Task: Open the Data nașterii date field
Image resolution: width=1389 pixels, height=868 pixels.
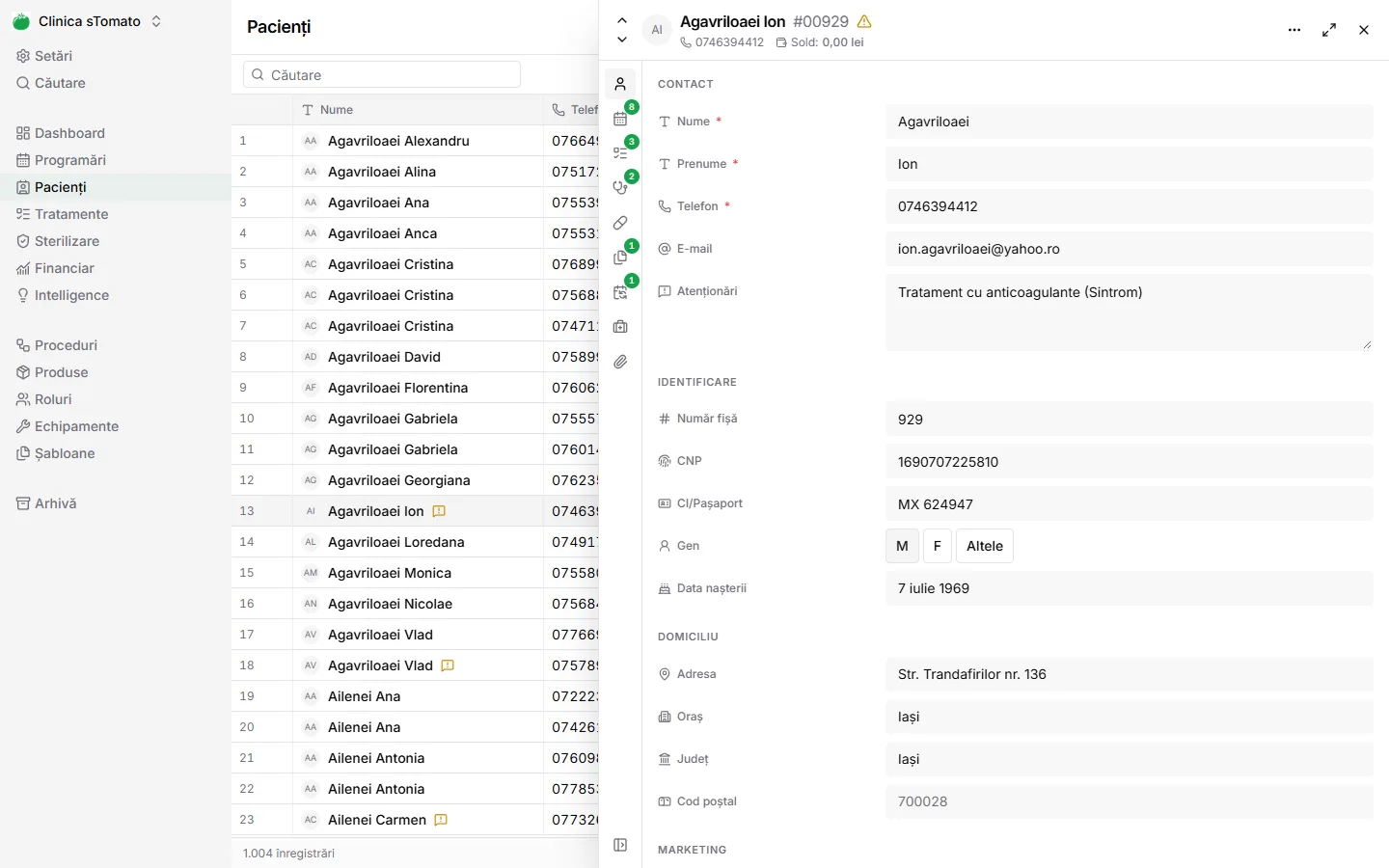Action: point(1129,588)
